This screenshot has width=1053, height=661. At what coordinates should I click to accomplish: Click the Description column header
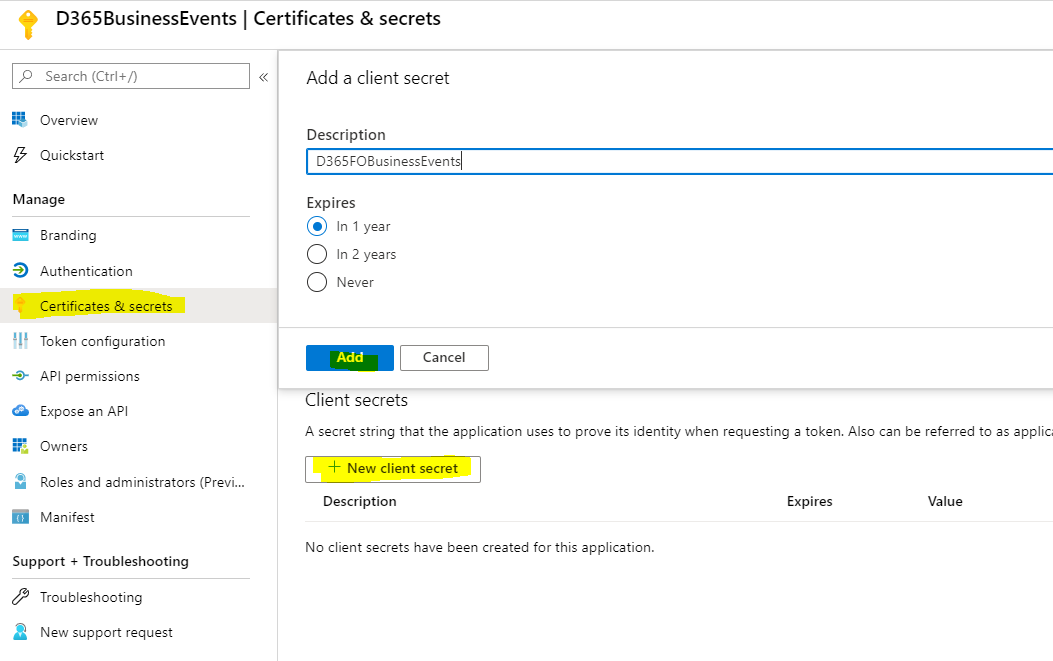click(359, 501)
